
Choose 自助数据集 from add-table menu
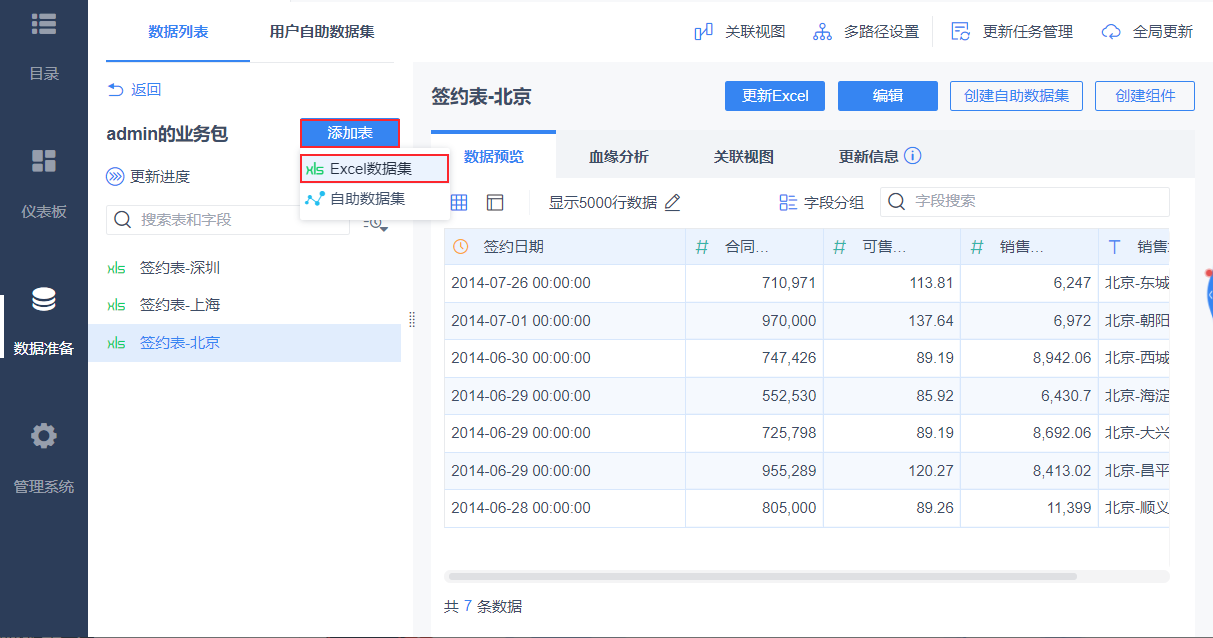tap(374, 199)
